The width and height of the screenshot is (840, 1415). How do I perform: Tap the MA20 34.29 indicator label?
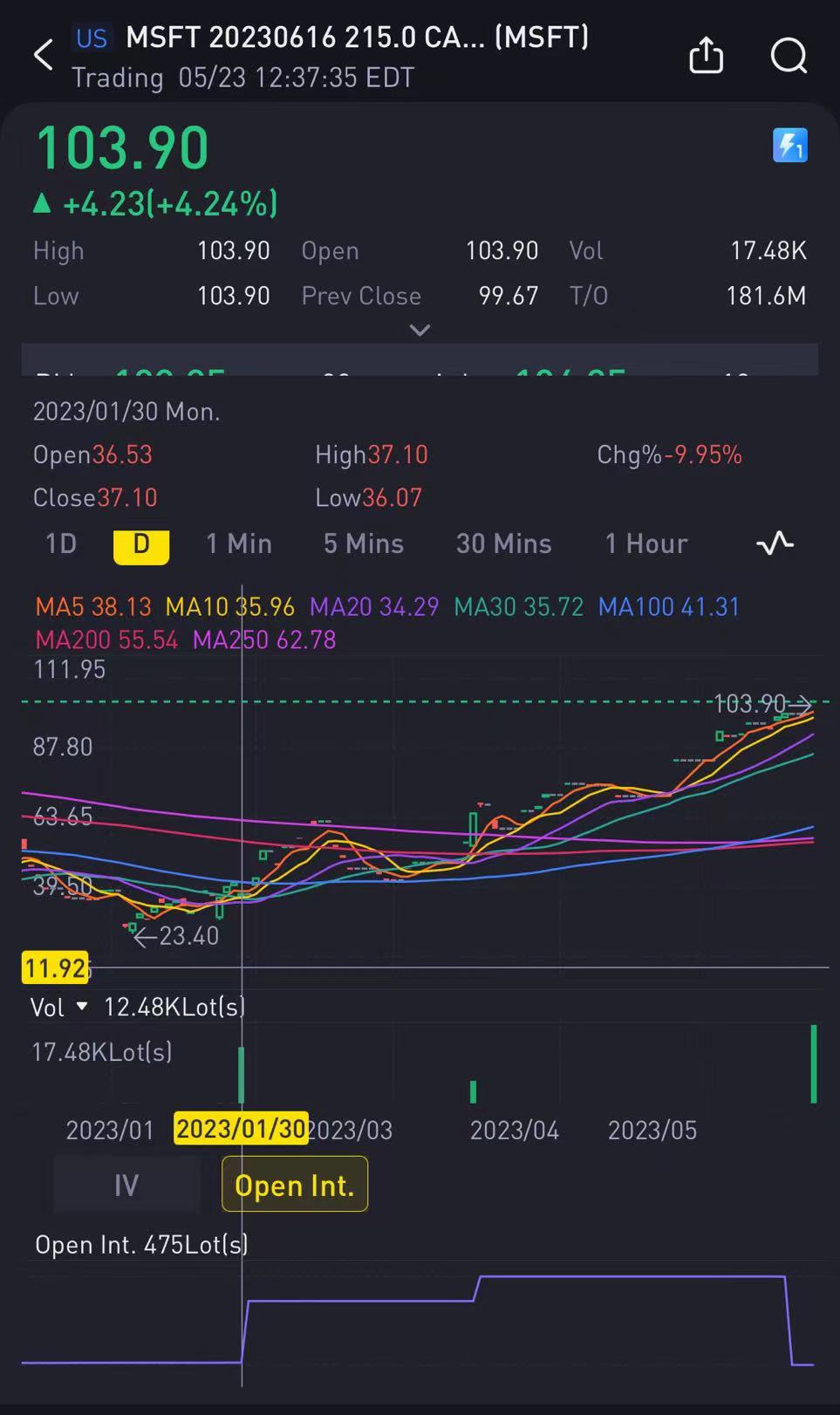[x=374, y=606]
